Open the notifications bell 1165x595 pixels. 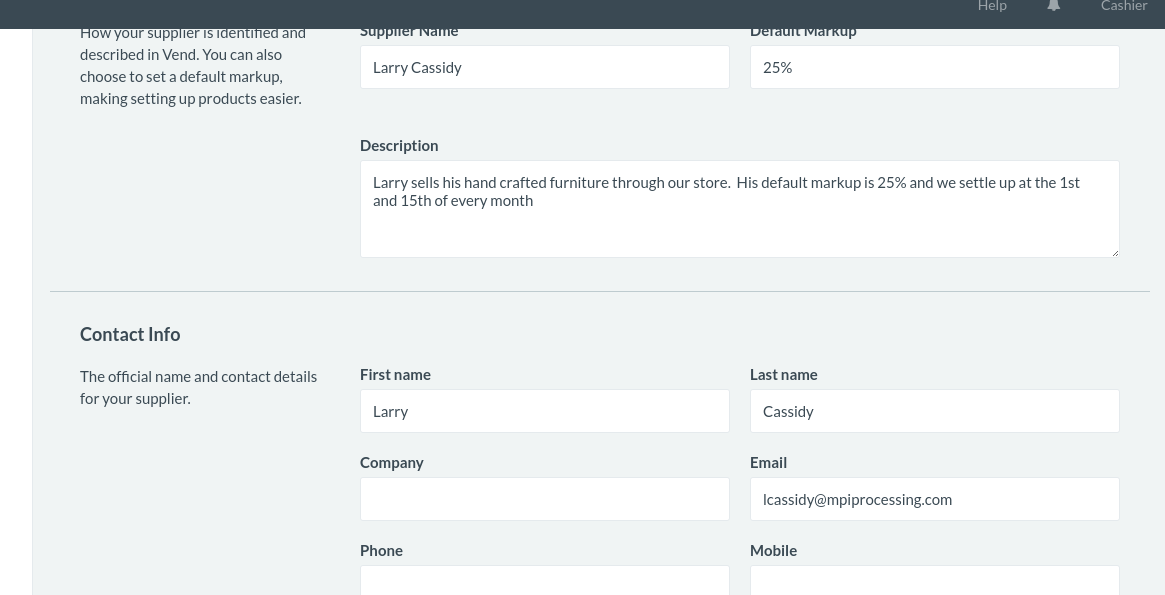pyautogui.click(x=1053, y=6)
